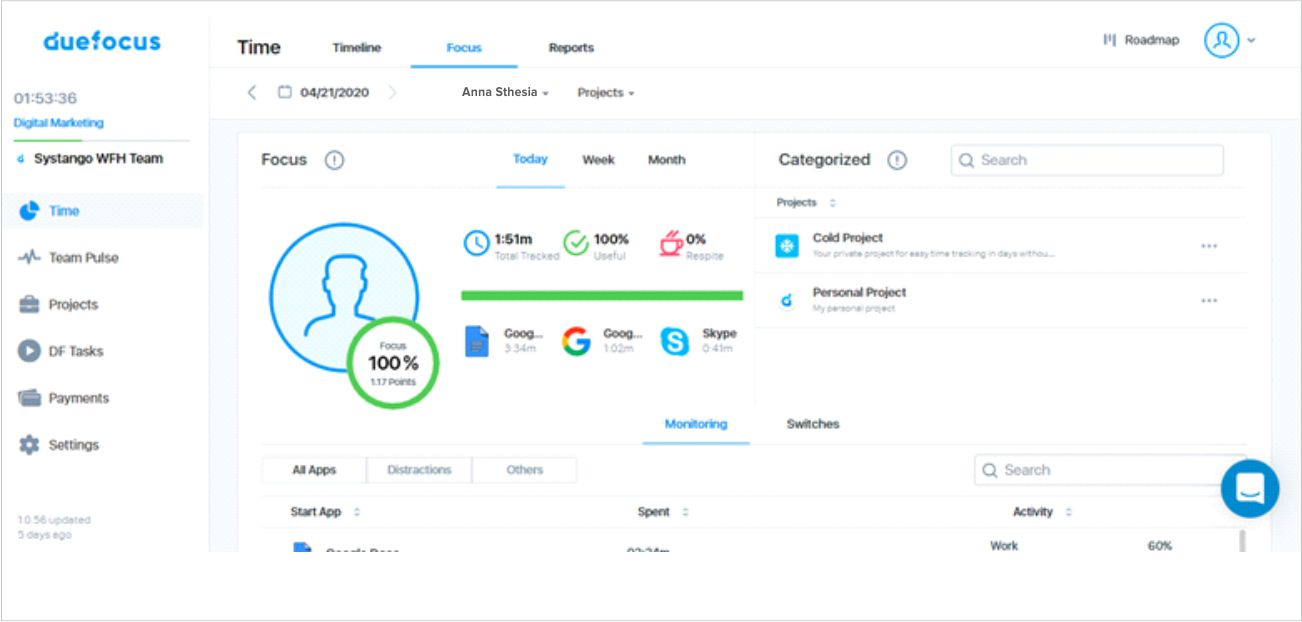The image size is (1302, 622).
Task: Click Cold Project title
Action: coord(847,238)
